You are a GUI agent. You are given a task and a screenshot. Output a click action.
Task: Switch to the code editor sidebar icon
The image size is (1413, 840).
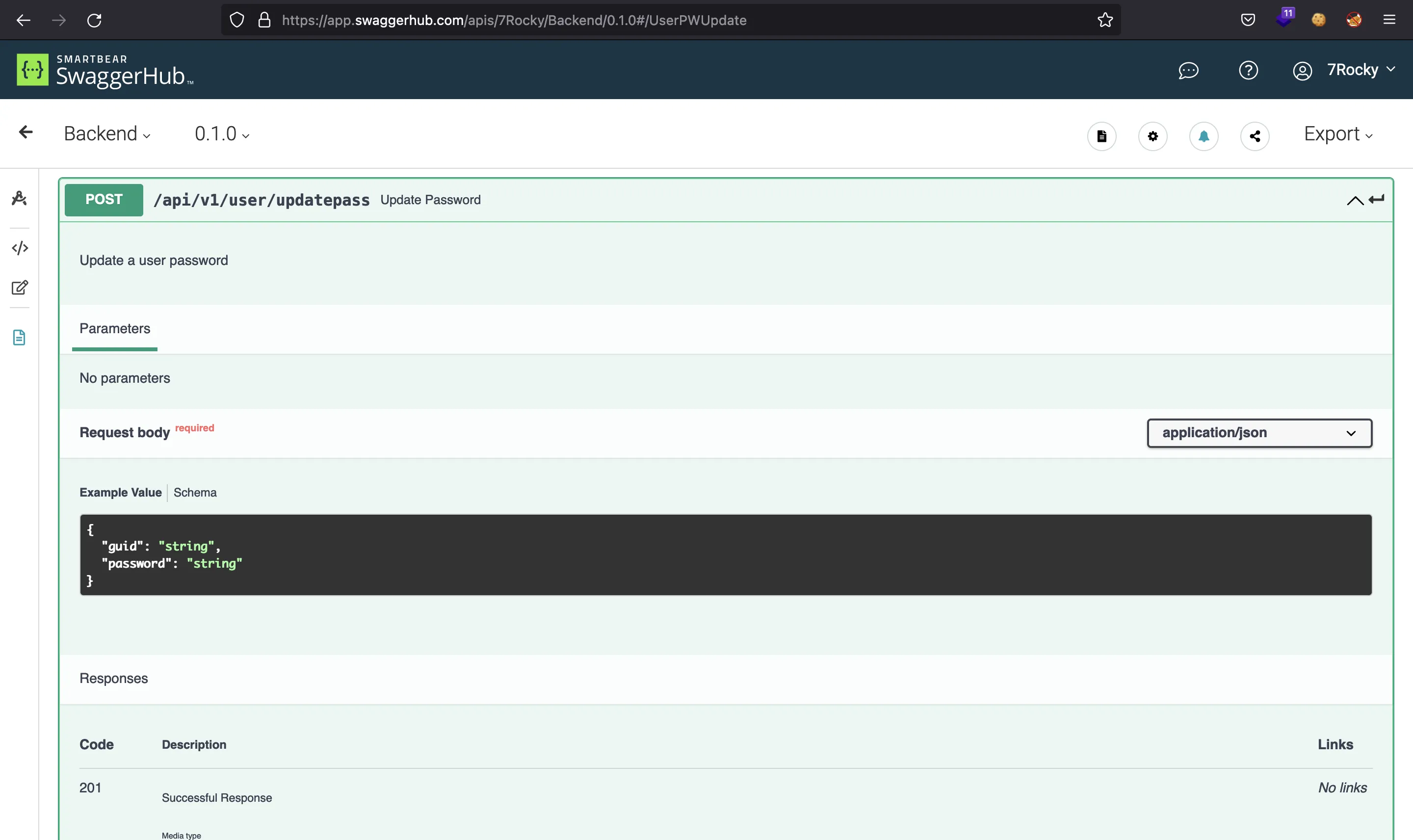[x=20, y=248]
